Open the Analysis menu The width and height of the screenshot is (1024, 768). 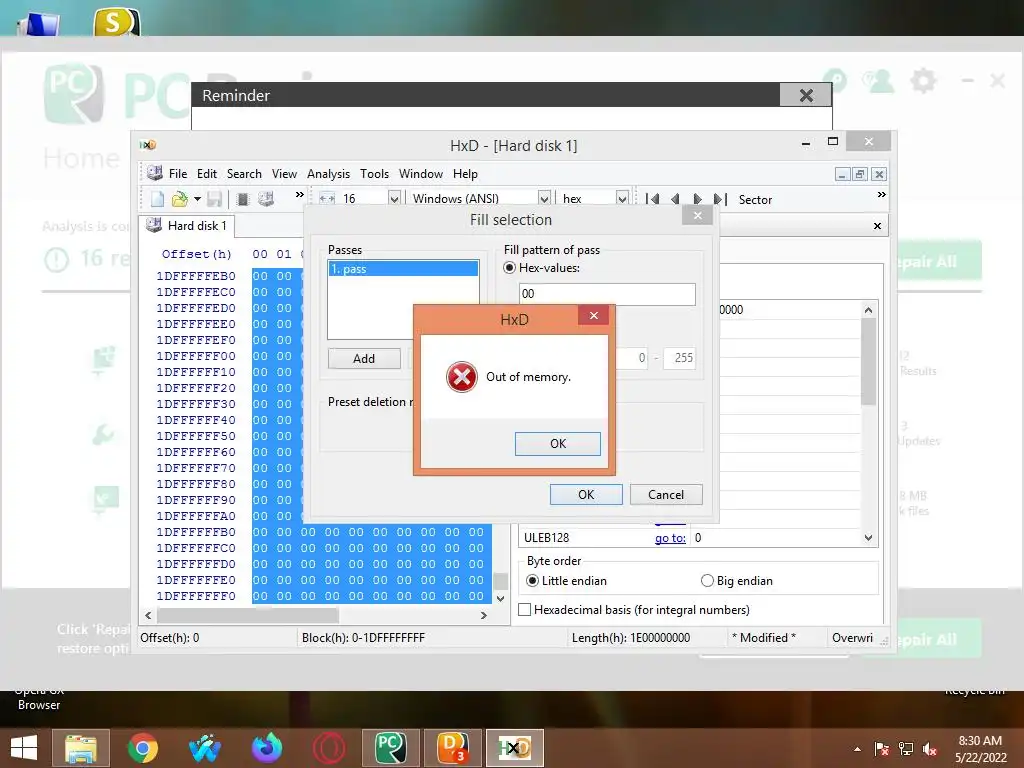(x=328, y=174)
